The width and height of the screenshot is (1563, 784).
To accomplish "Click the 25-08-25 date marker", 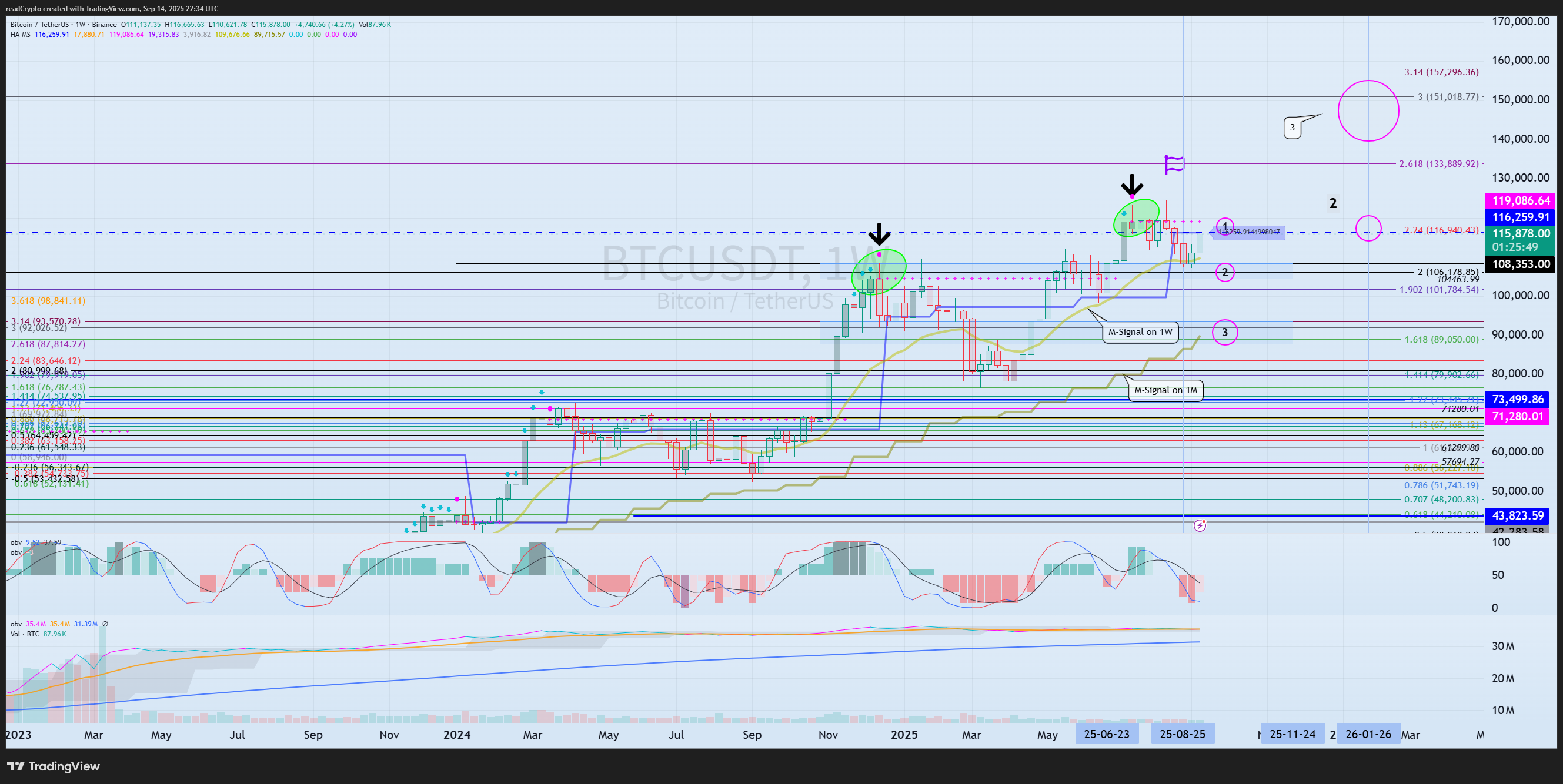I will tap(1183, 733).
